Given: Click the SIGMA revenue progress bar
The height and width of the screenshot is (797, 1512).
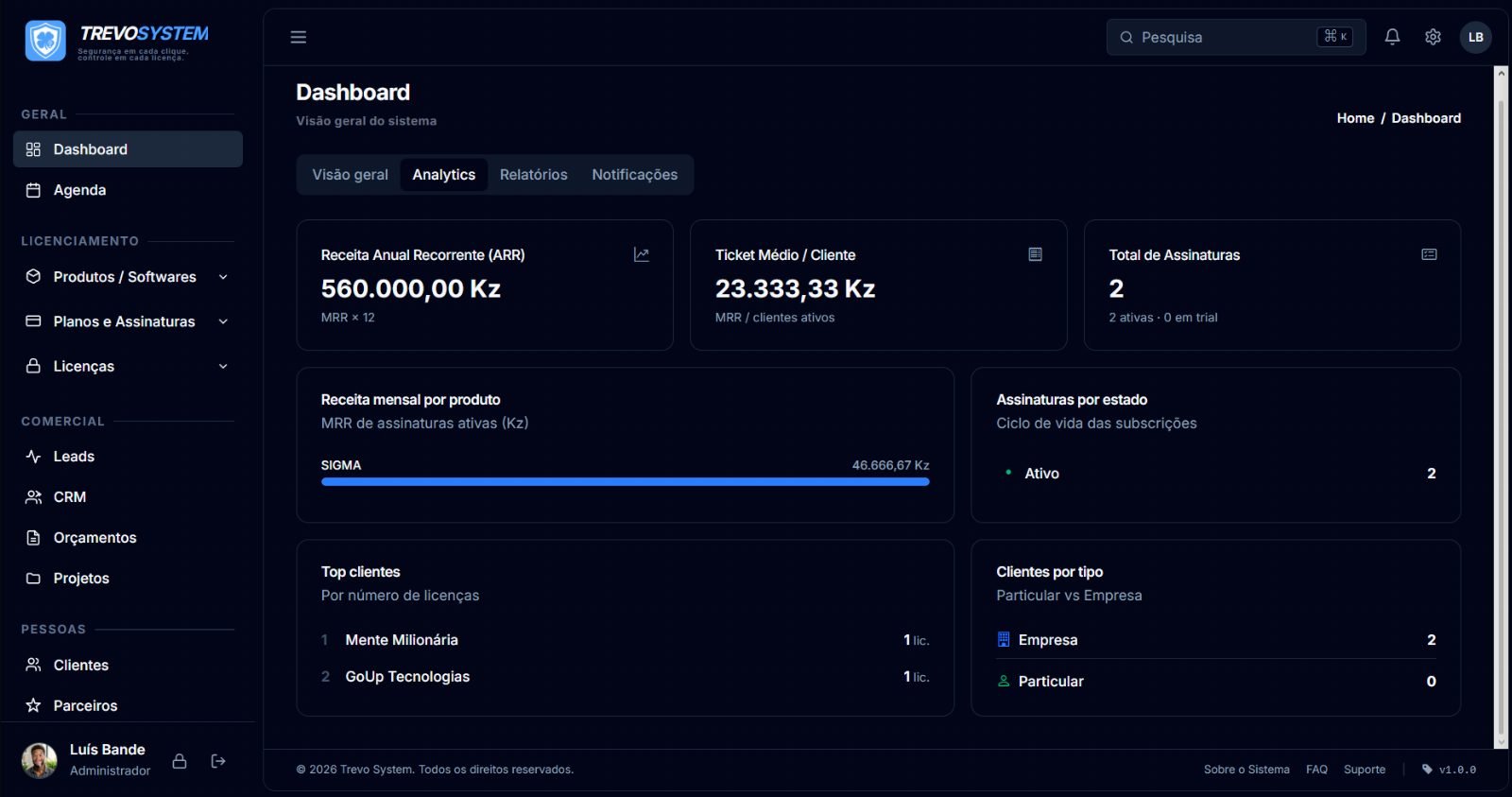Looking at the screenshot, I should click(x=626, y=481).
